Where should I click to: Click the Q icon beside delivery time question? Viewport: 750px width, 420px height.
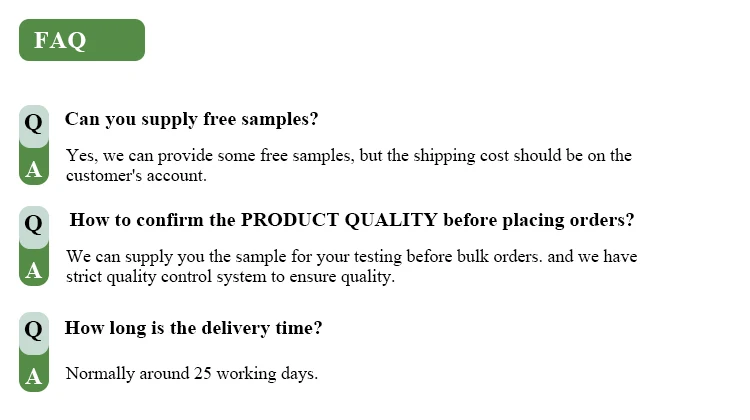pyautogui.click(x=33, y=332)
